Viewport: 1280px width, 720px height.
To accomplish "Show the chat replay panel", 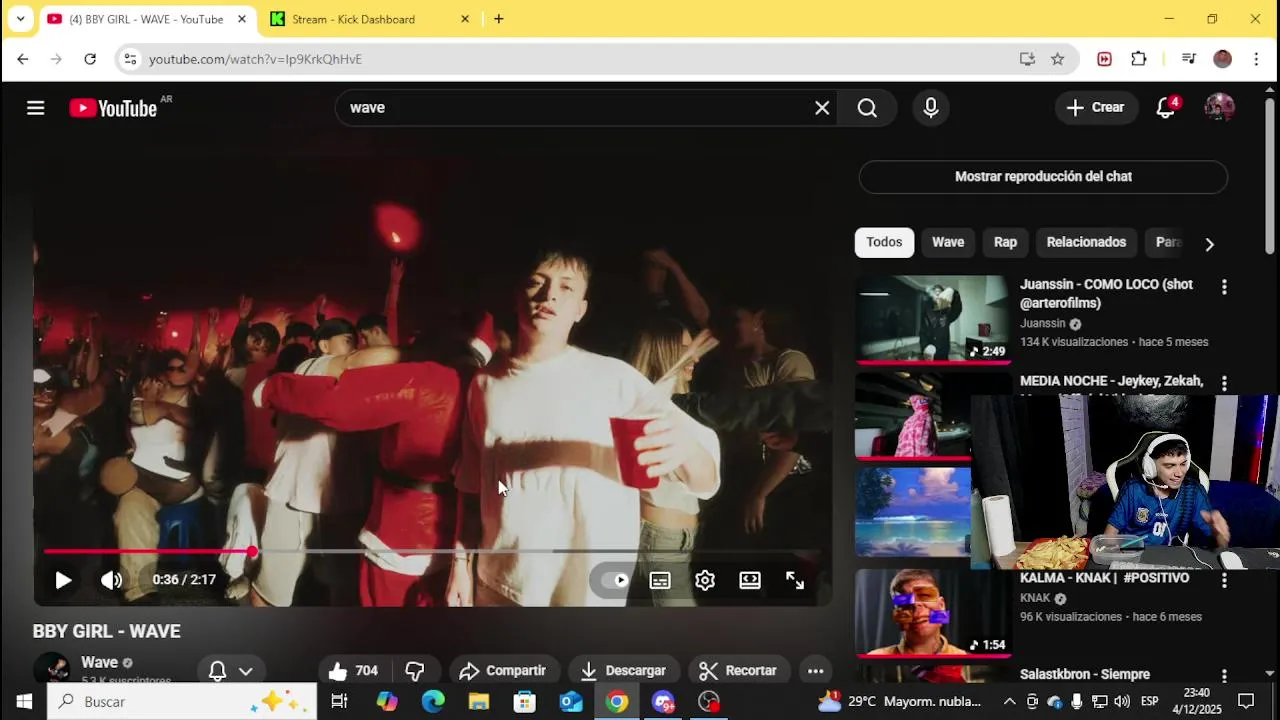I will 1043,176.
